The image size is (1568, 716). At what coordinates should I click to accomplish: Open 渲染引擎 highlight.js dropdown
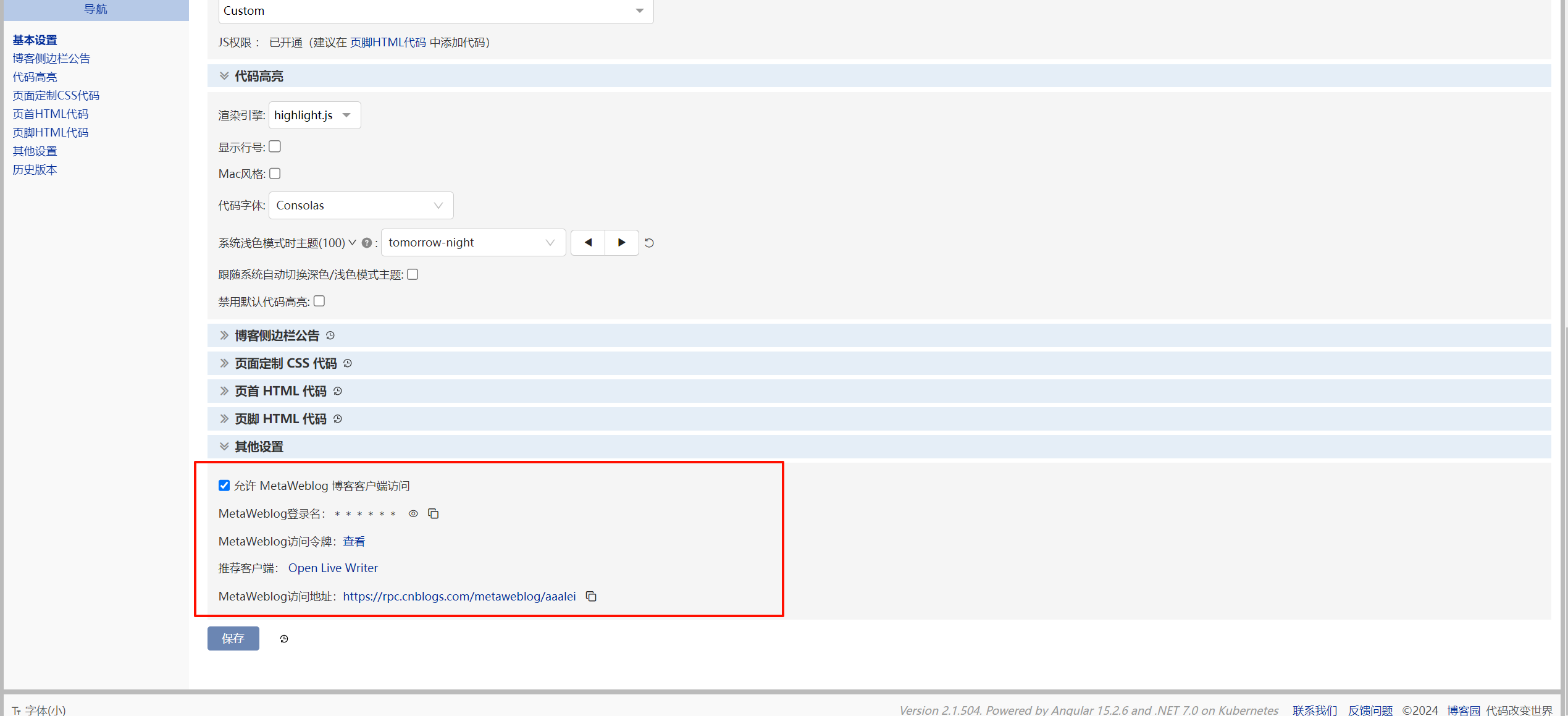coord(314,116)
